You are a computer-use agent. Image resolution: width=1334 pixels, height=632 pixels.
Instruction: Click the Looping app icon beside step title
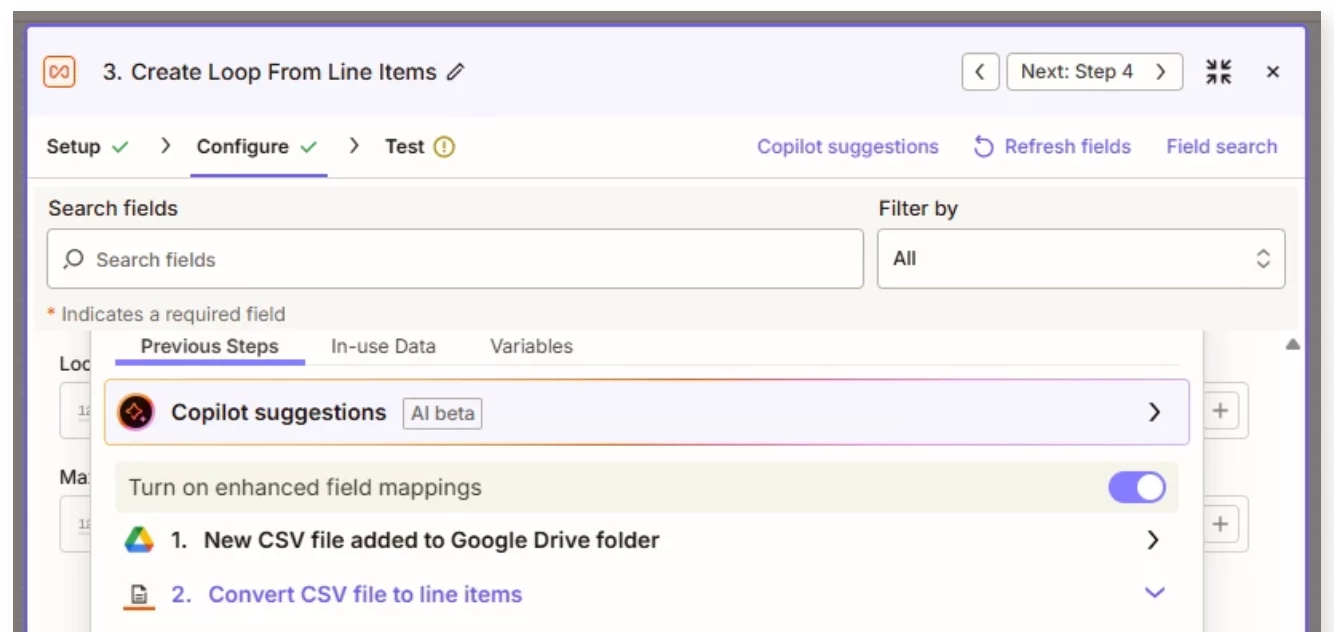click(x=60, y=72)
